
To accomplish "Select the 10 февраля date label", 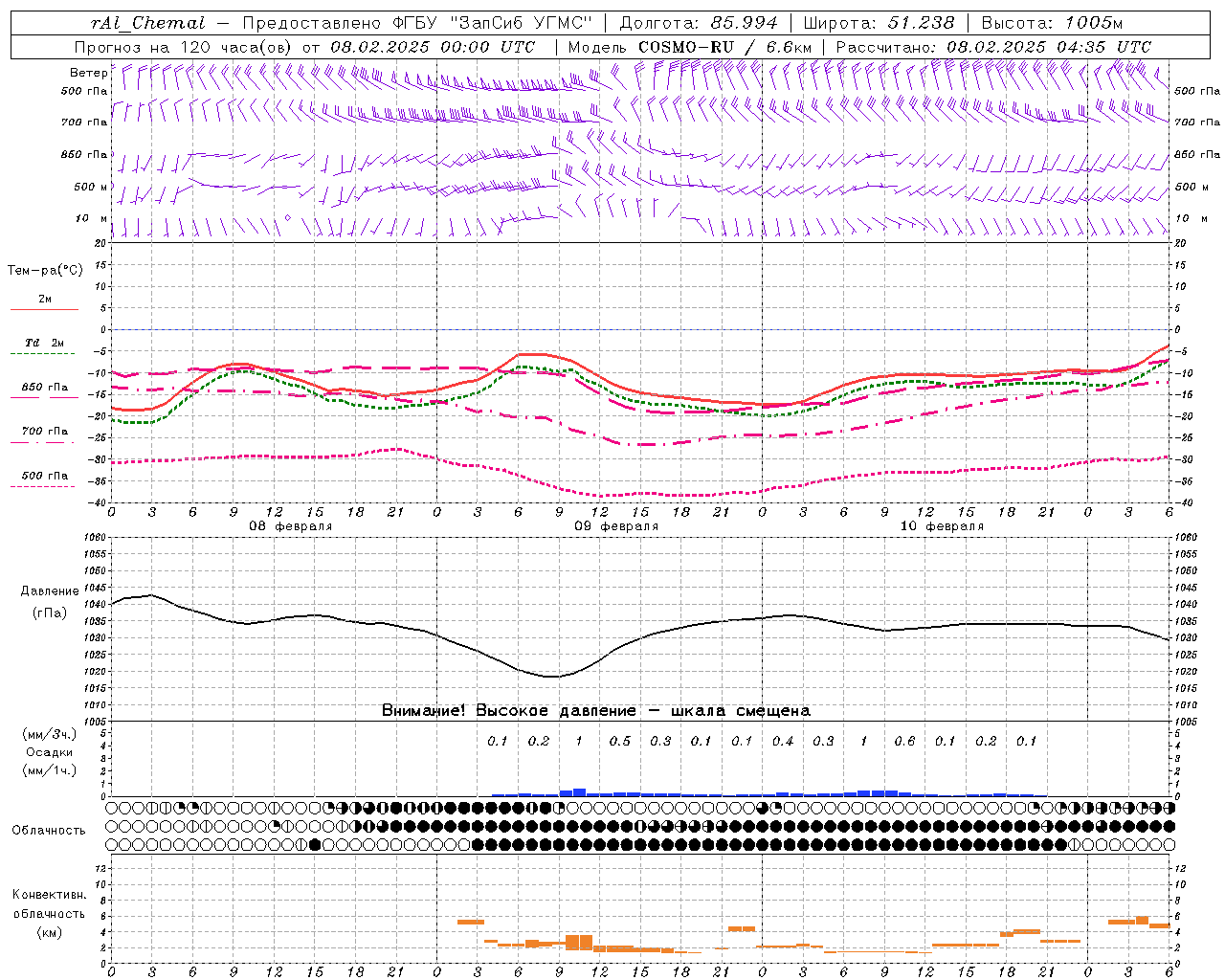I will coord(942,526).
